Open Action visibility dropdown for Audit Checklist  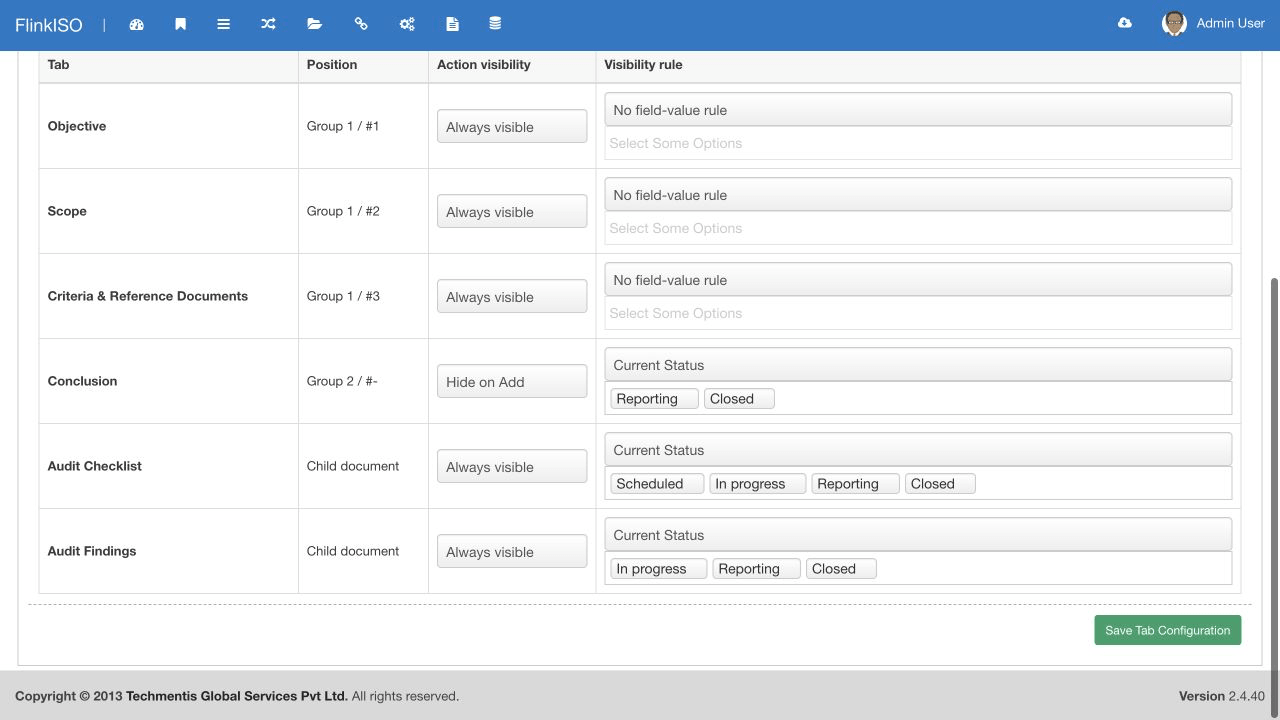[x=512, y=466]
